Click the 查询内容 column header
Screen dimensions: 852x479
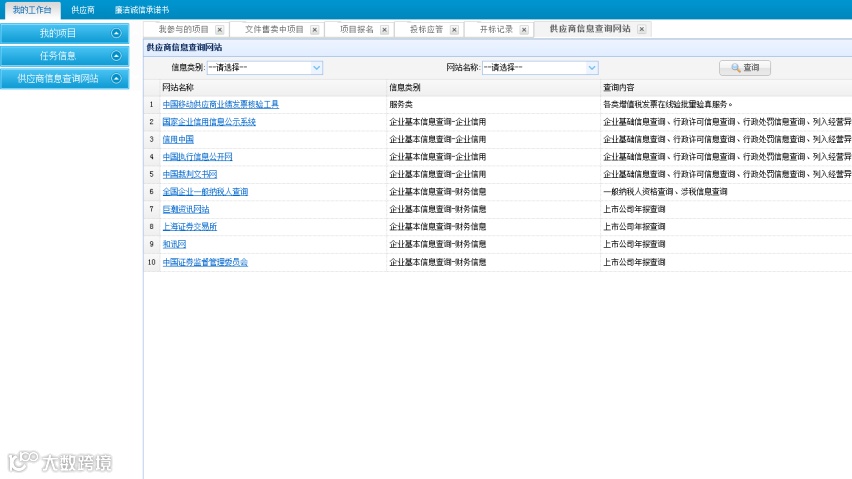[726, 87]
